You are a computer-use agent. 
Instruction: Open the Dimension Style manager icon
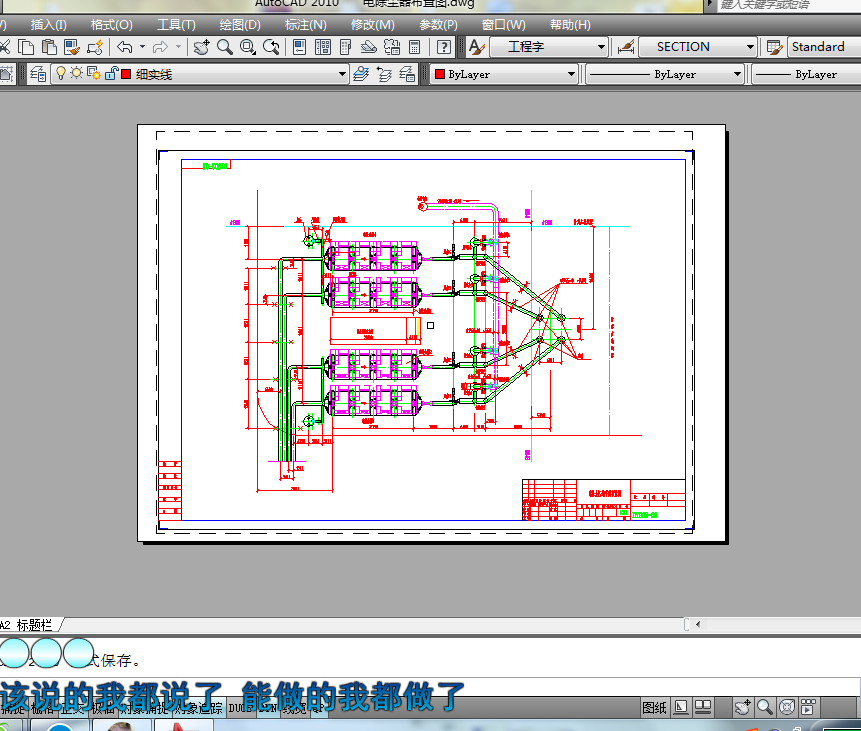point(626,47)
